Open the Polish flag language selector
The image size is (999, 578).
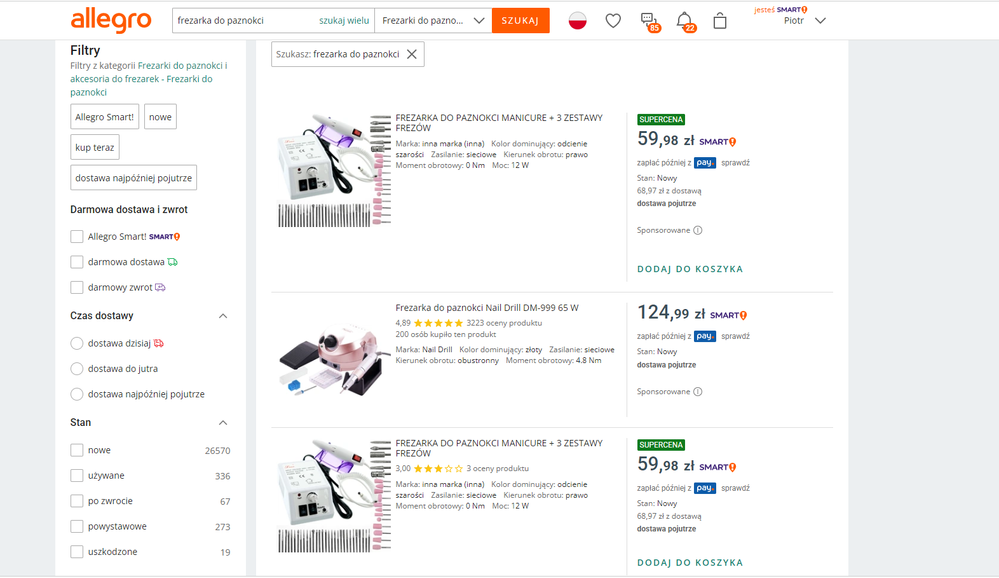point(577,20)
